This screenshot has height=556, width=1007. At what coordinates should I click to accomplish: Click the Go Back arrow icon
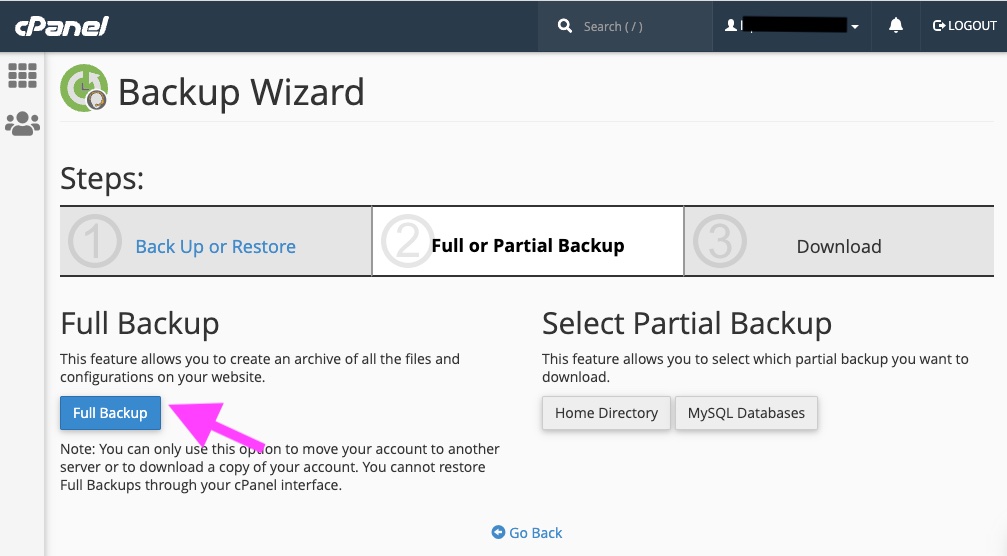[498, 533]
